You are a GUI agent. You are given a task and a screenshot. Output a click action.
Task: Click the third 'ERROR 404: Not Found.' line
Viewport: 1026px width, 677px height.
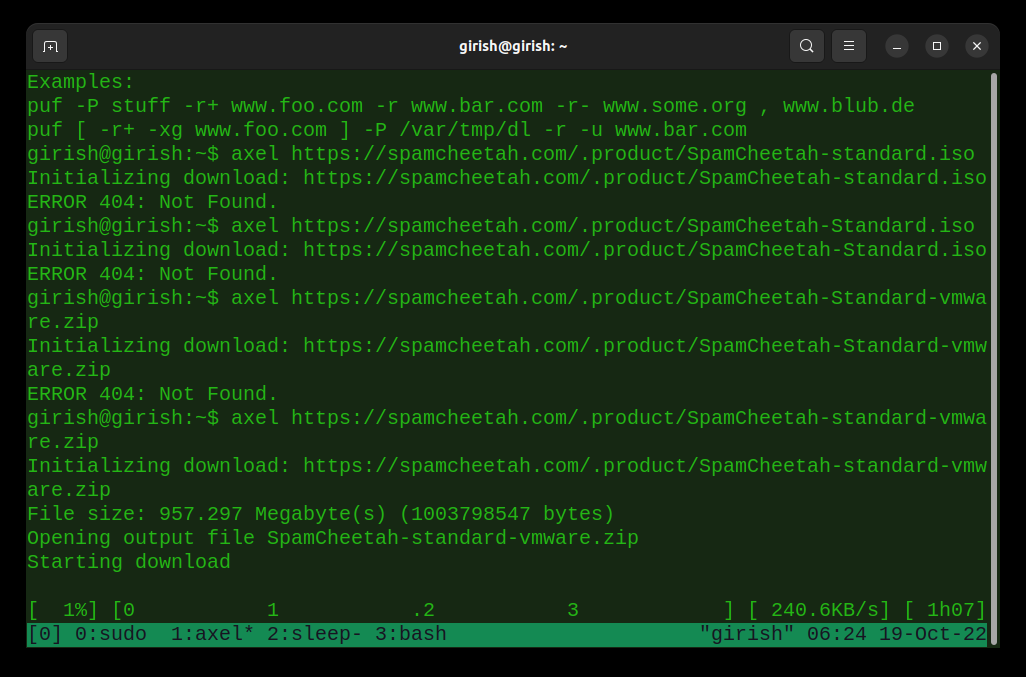tap(152, 394)
